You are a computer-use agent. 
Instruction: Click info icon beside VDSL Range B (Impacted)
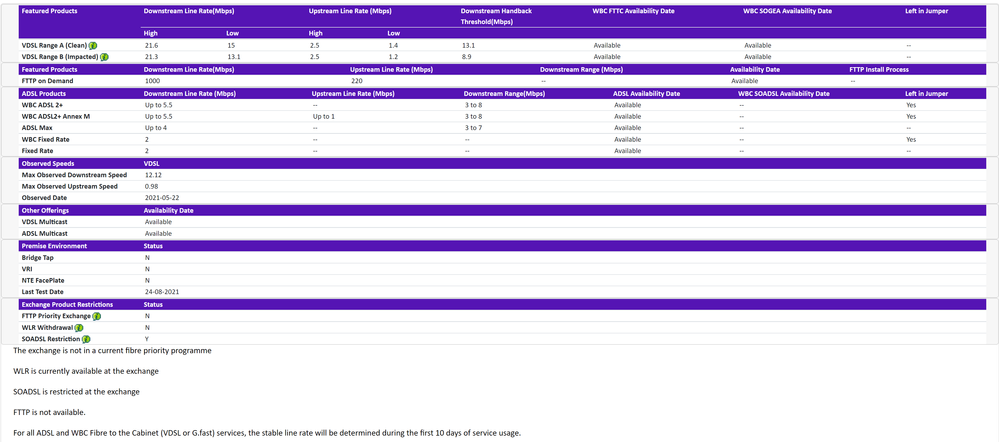click(105, 57)
